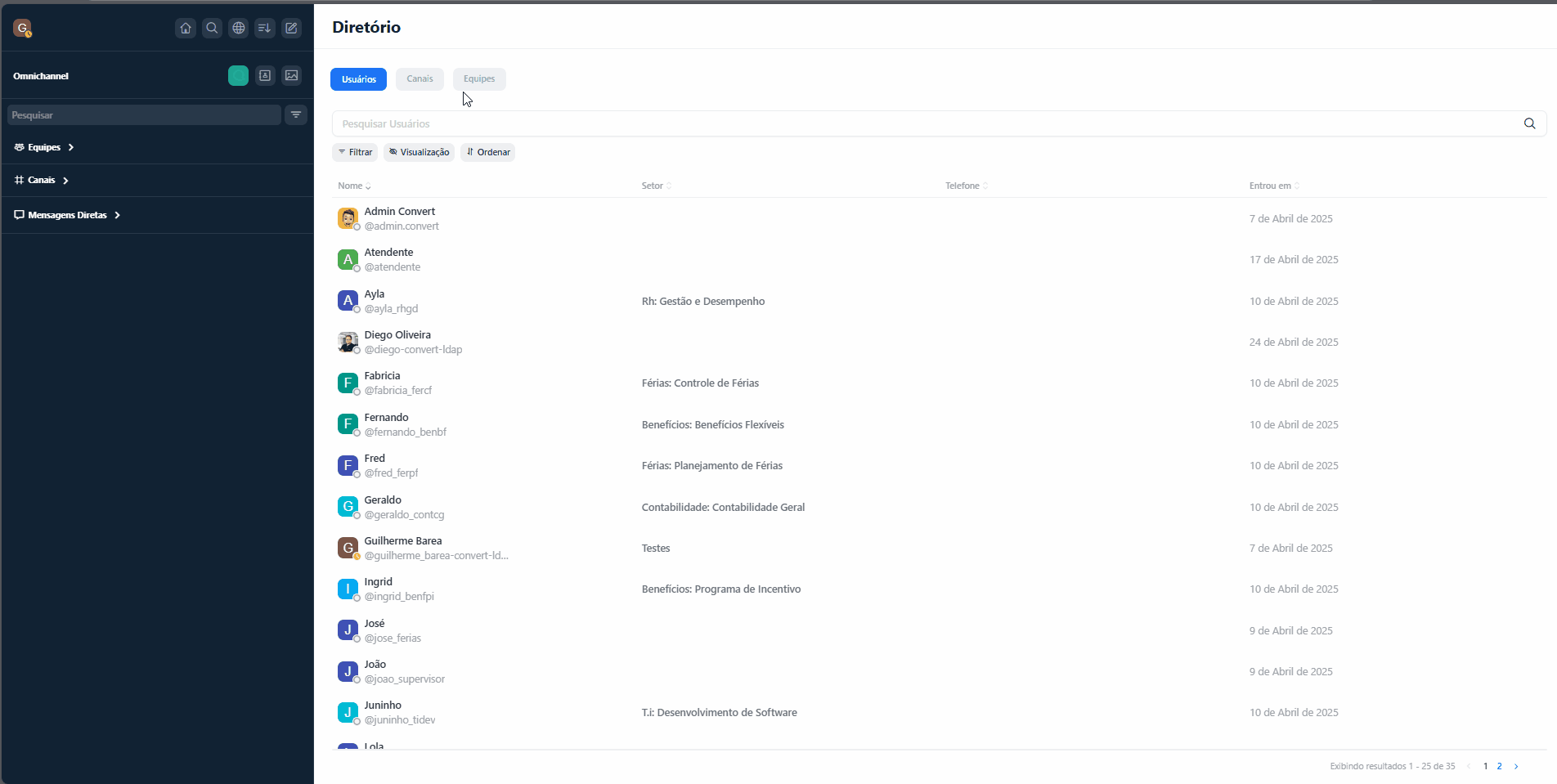The width and height of the screenshot is (1557, 784).
Task: Click 'Férias: Planejamento de Férias' cell
Action: (x=711, y=465)
